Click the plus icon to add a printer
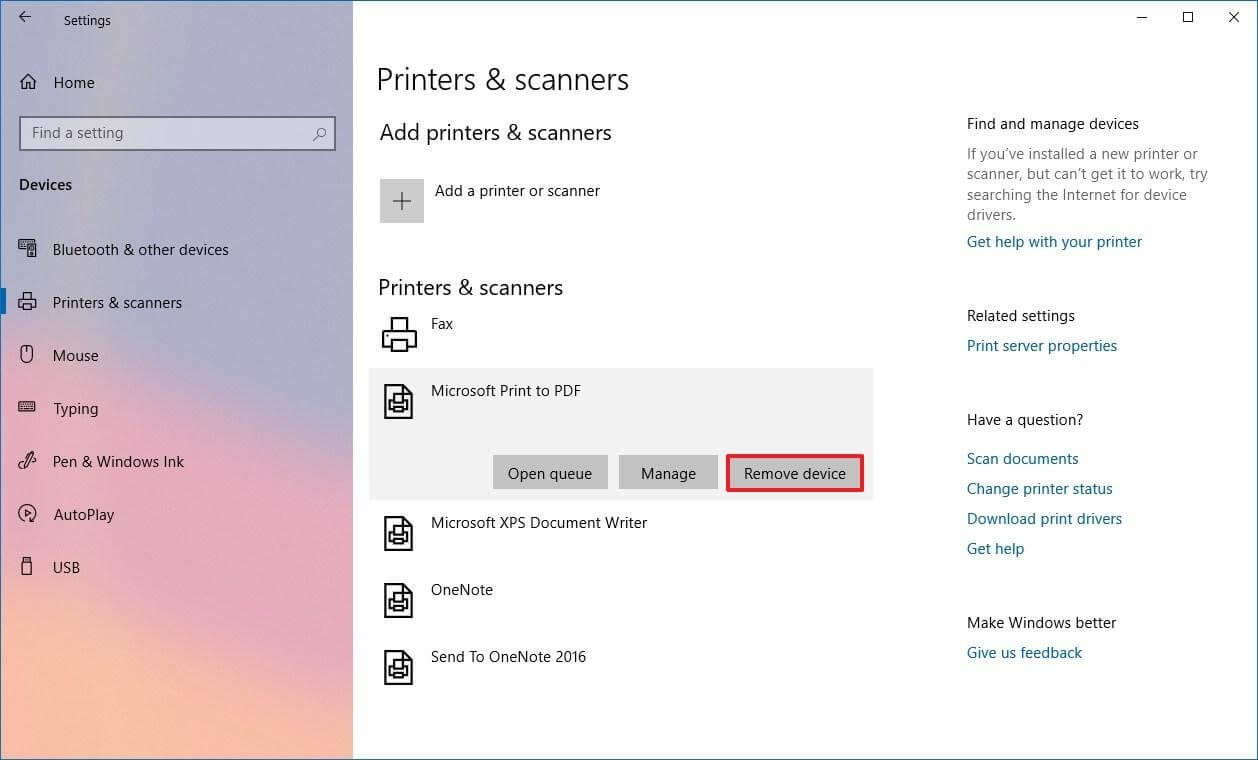This screenshot has width=1258, height=760. tap(401, 200)
